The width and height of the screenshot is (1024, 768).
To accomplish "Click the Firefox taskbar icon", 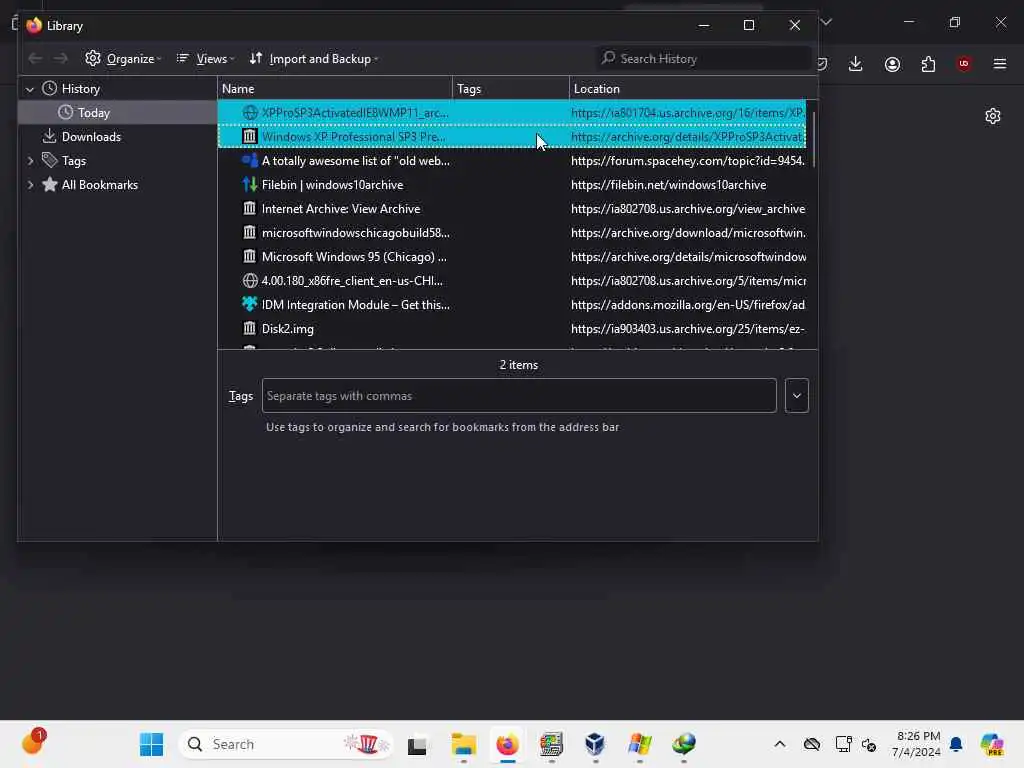I will point(507,744).
